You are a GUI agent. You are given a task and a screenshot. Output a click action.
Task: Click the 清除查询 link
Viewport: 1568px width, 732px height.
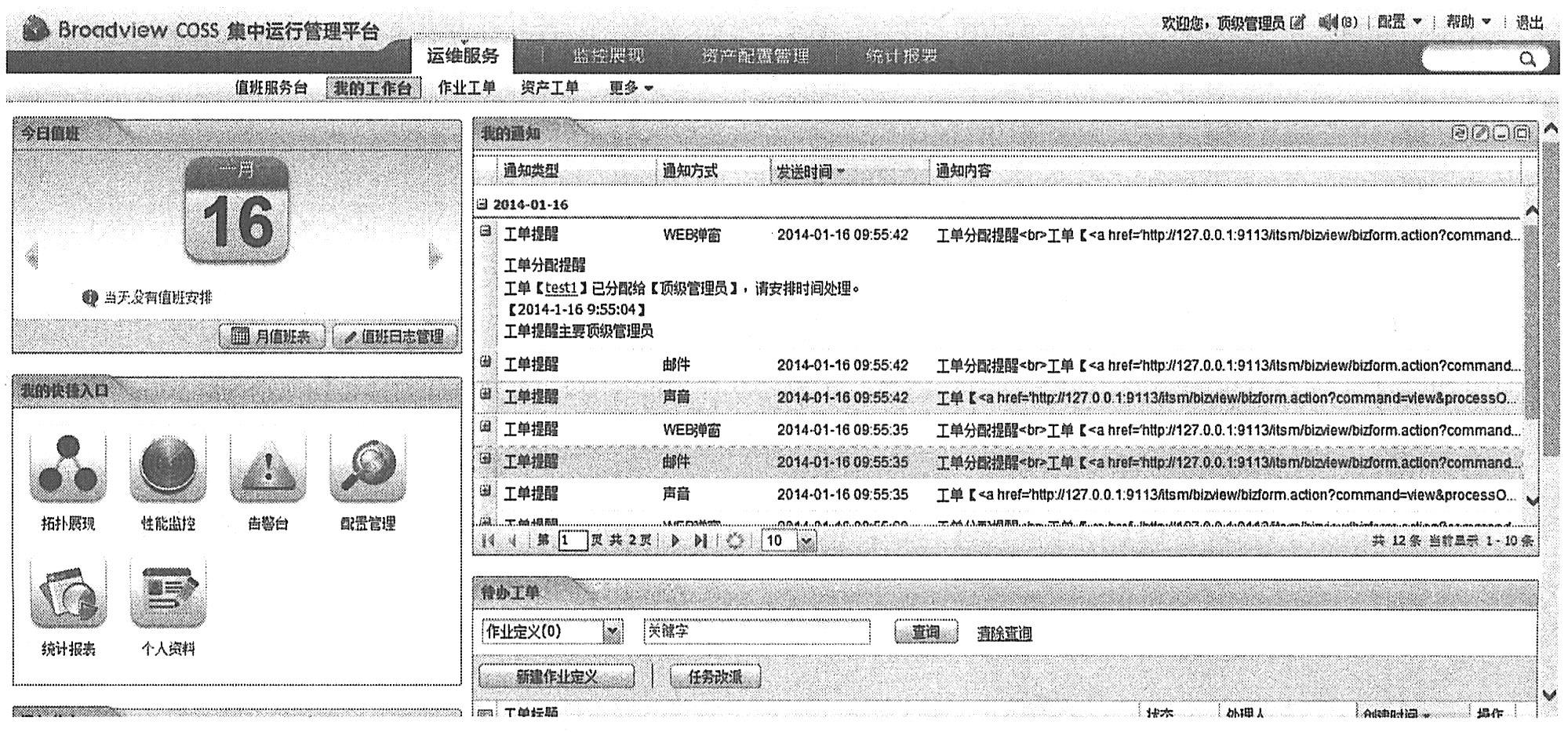1004,633
